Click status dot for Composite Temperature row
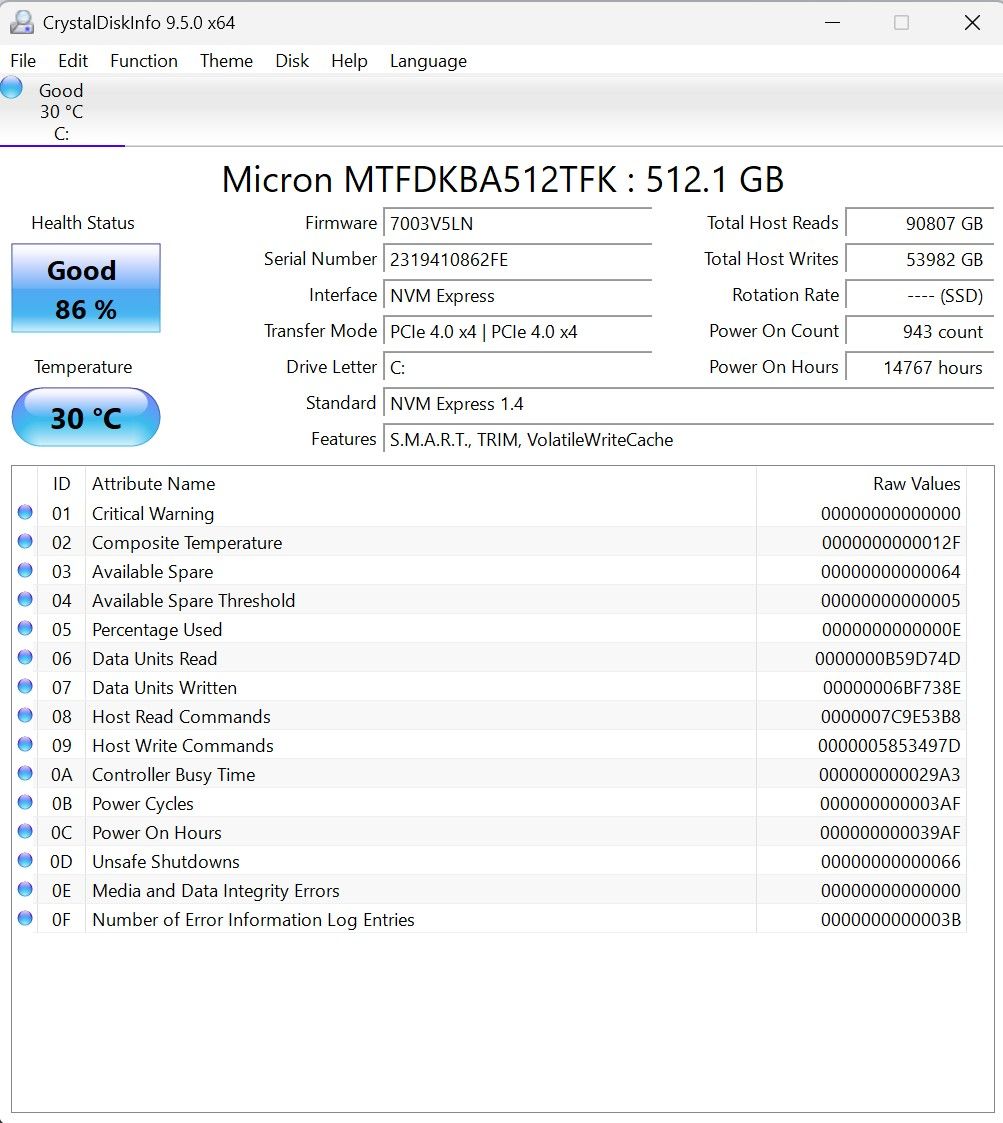Viewport: 1003px width, 1123px height. 25,541
